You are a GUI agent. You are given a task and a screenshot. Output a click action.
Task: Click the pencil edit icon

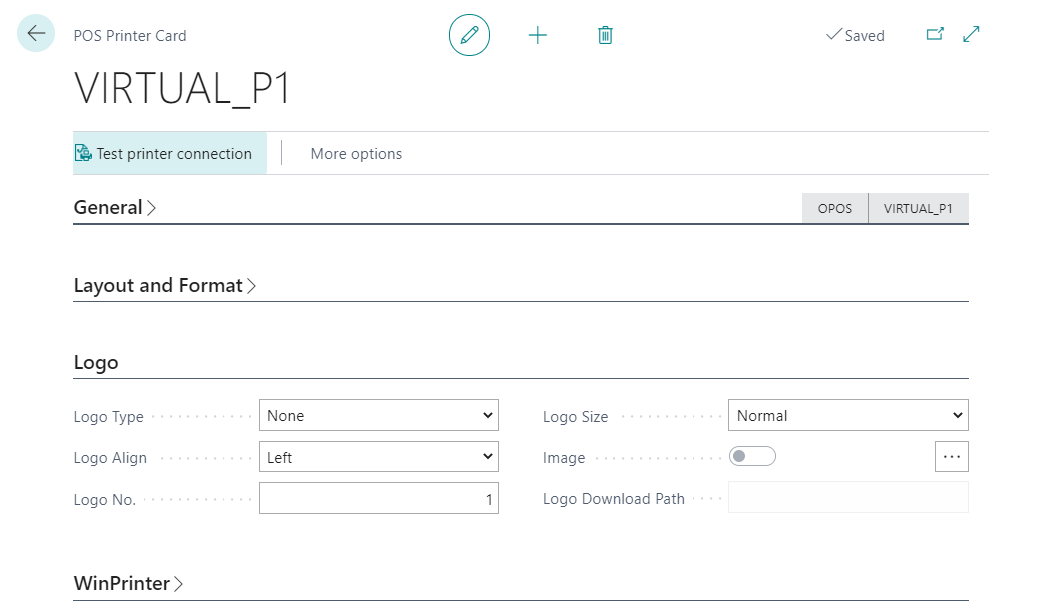(469, 35)
